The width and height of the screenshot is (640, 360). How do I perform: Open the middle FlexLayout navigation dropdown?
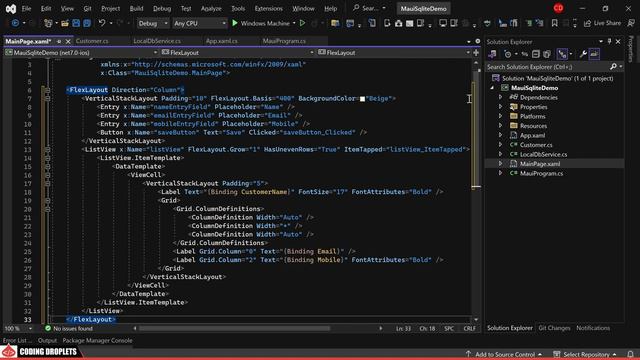point(238,53)
